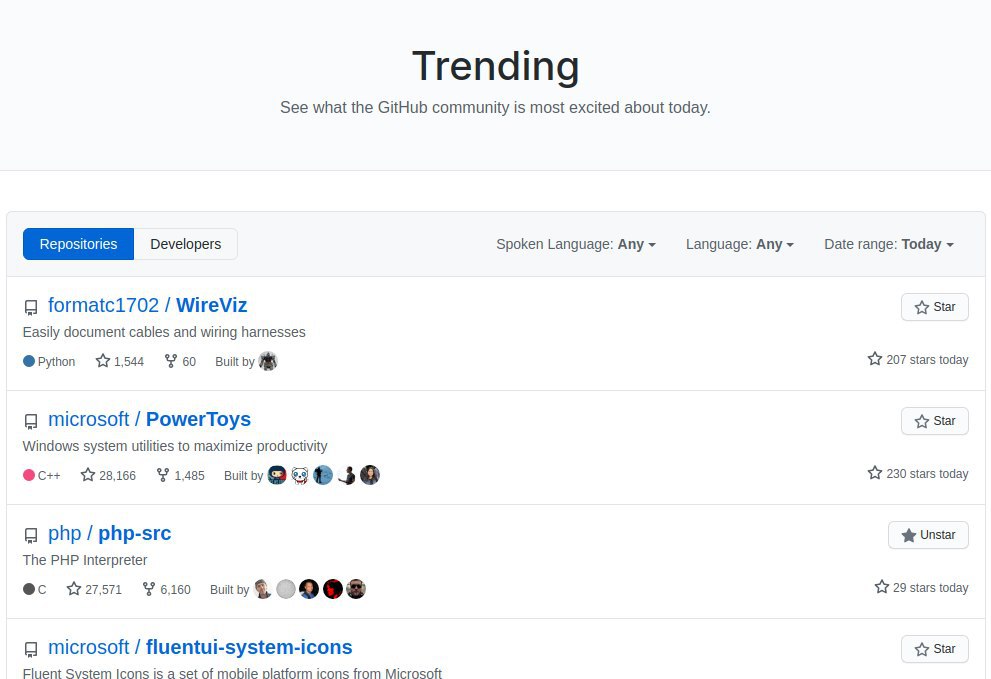Open the microsoft / PowerToys repository

point(149,419)
